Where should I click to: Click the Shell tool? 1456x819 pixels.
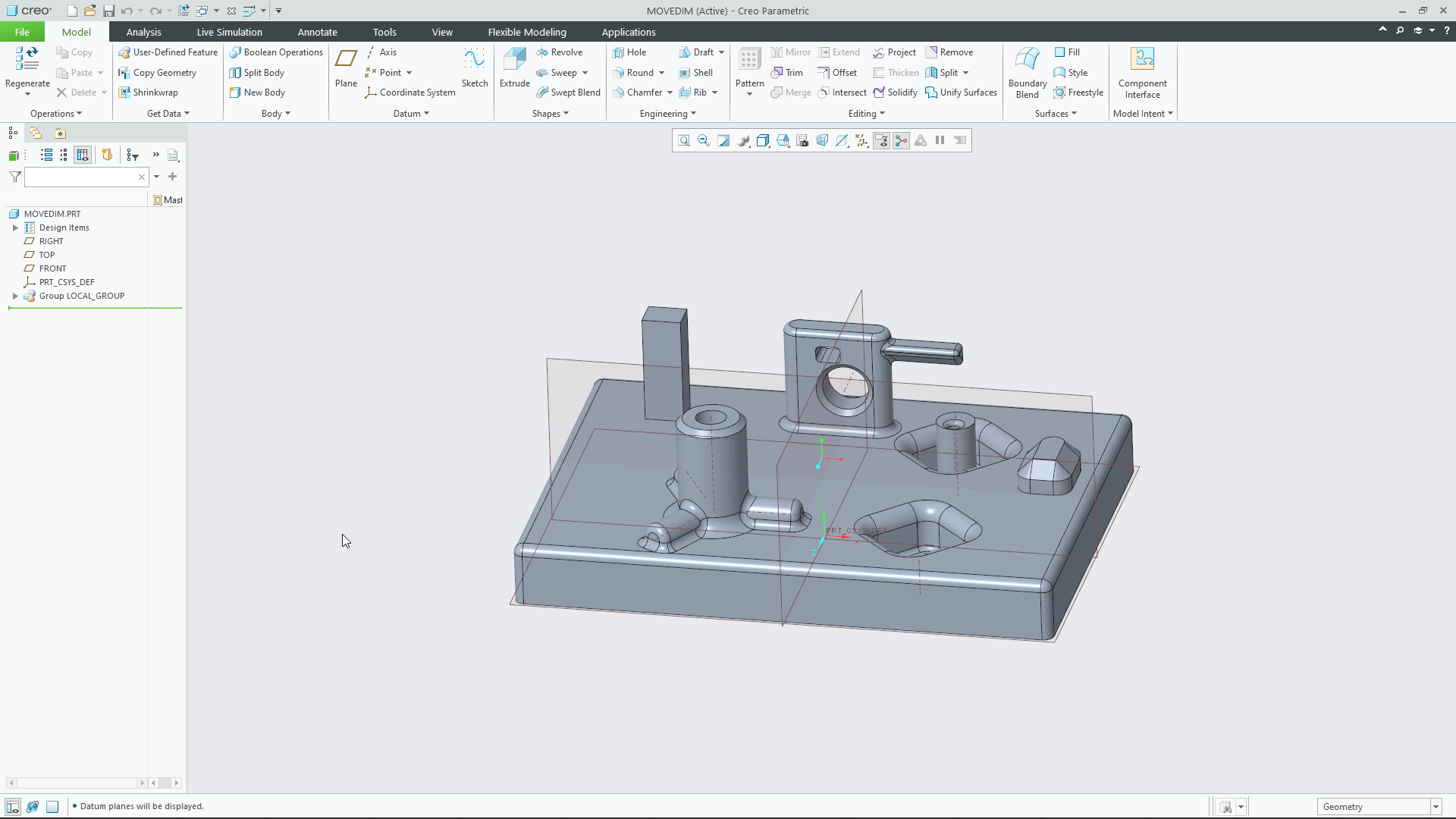(x=696, y=73)
